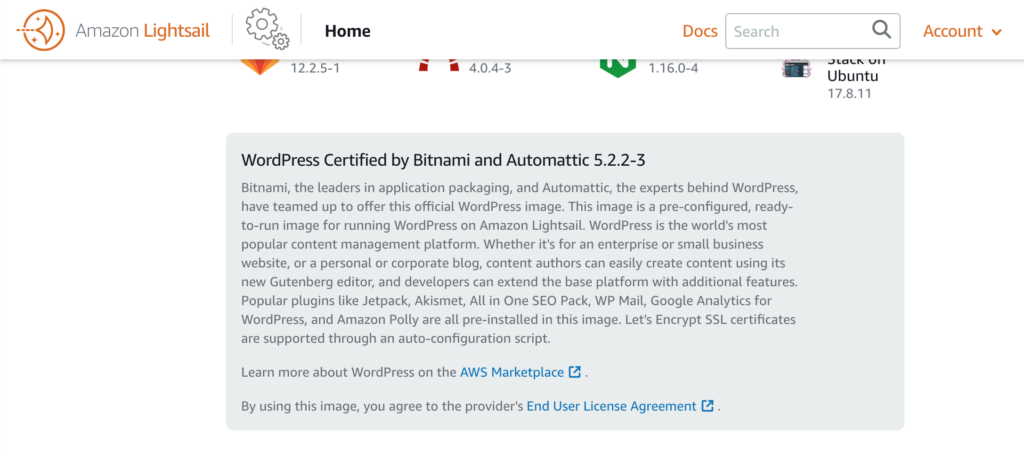The image size is (1024, 452).
Task: Open the Docs menu item
Action: pyautogui.click(x=699, y=31)
